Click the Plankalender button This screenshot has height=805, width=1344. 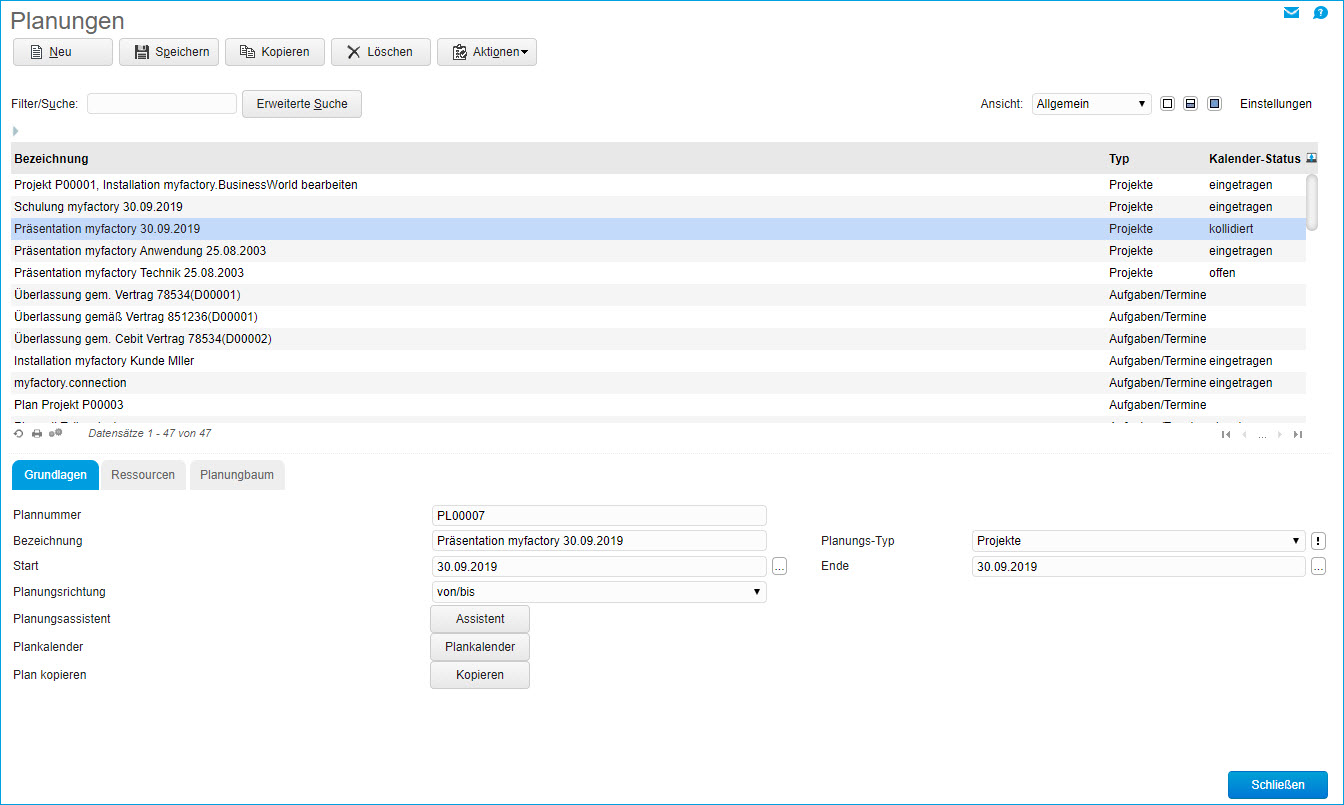click(480, 647)
